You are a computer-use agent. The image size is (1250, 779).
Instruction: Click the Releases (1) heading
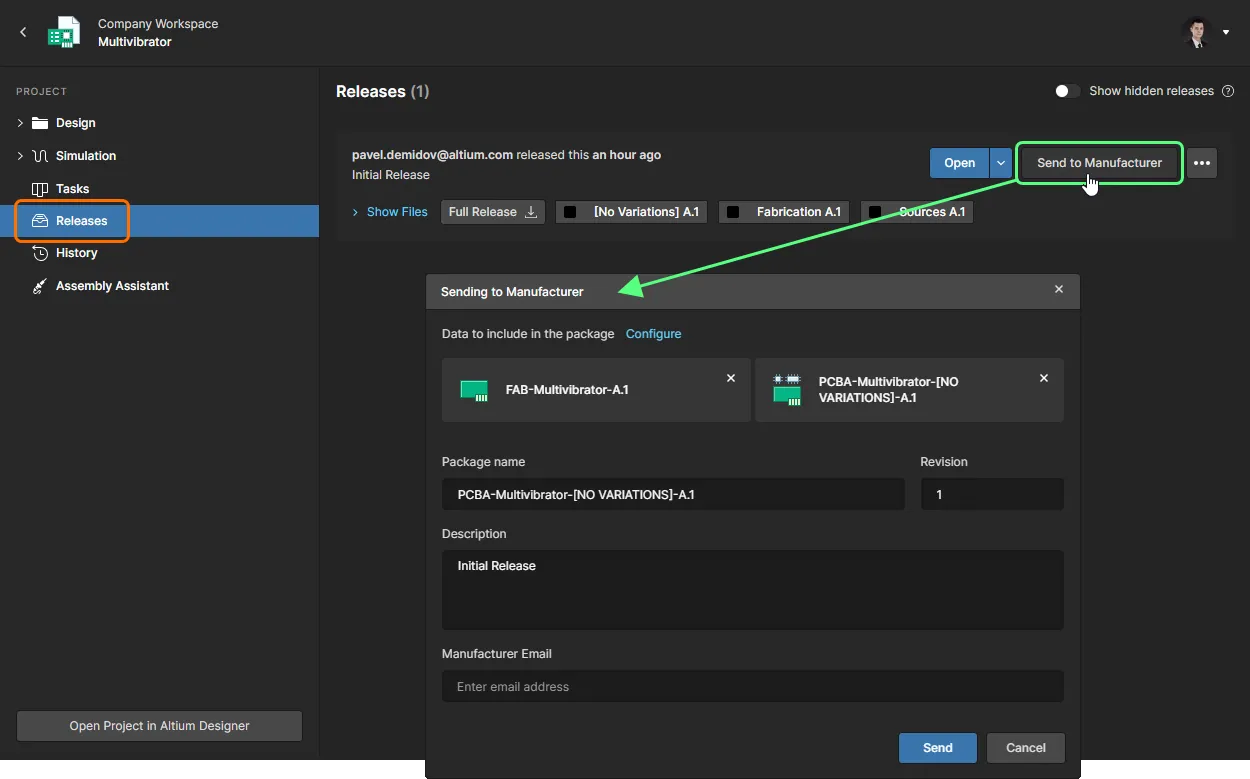(x=383, y=91)
